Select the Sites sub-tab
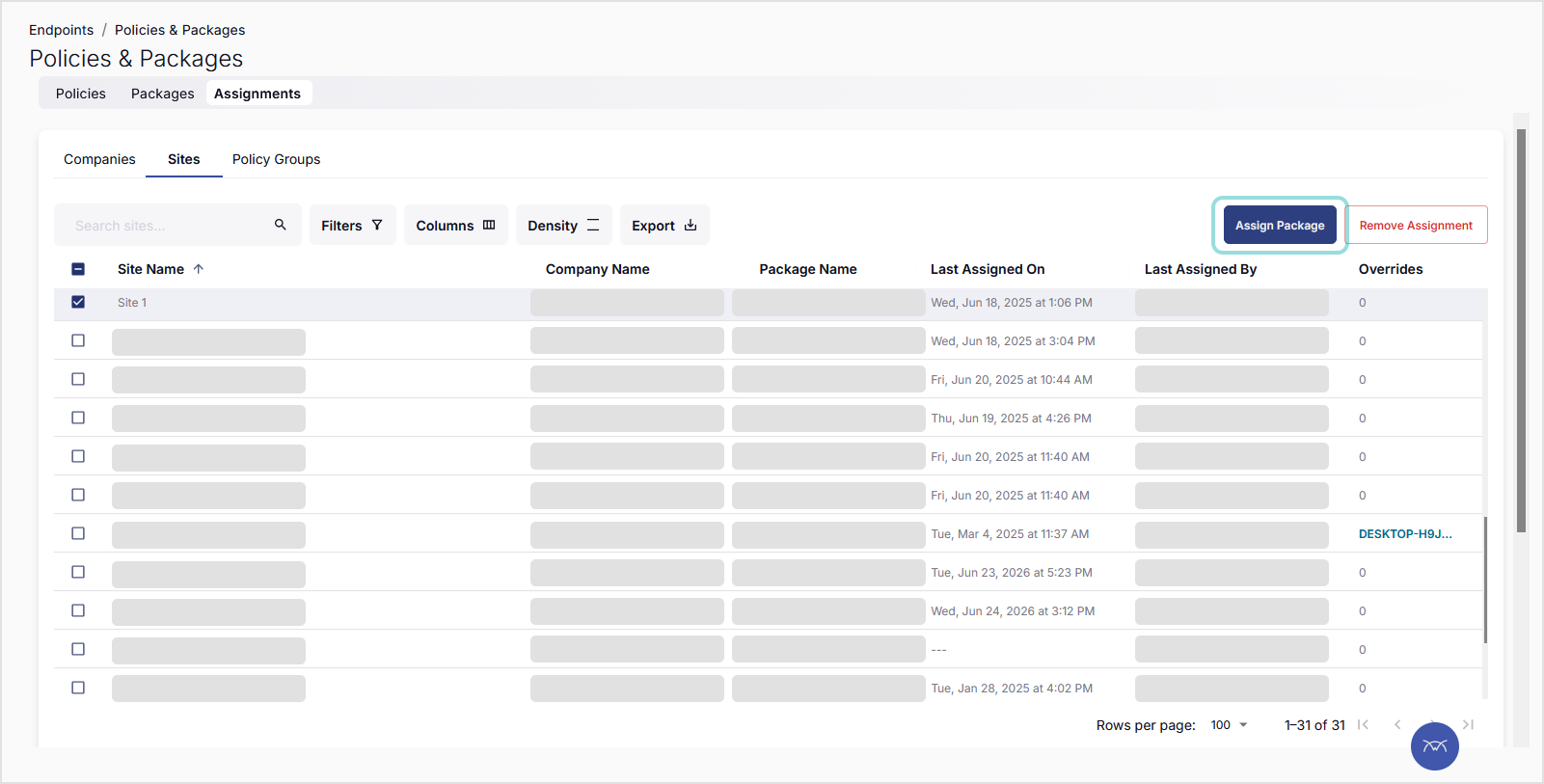The height and width of the screenshot is (784, 1544). pyautogui.click(x=184, y=159)
